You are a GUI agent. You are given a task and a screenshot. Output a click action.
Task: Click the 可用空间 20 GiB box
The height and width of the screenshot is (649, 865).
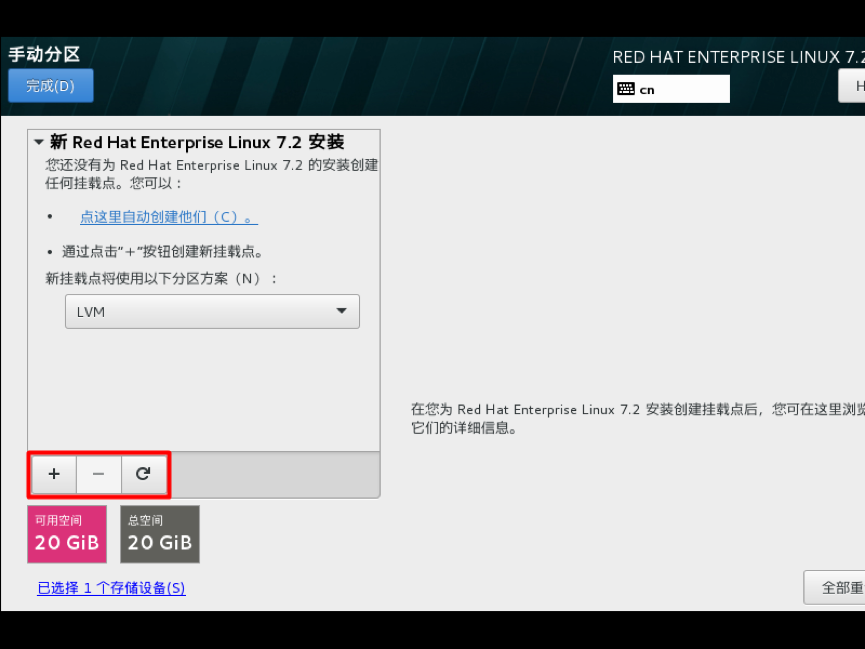pos(67,534)
